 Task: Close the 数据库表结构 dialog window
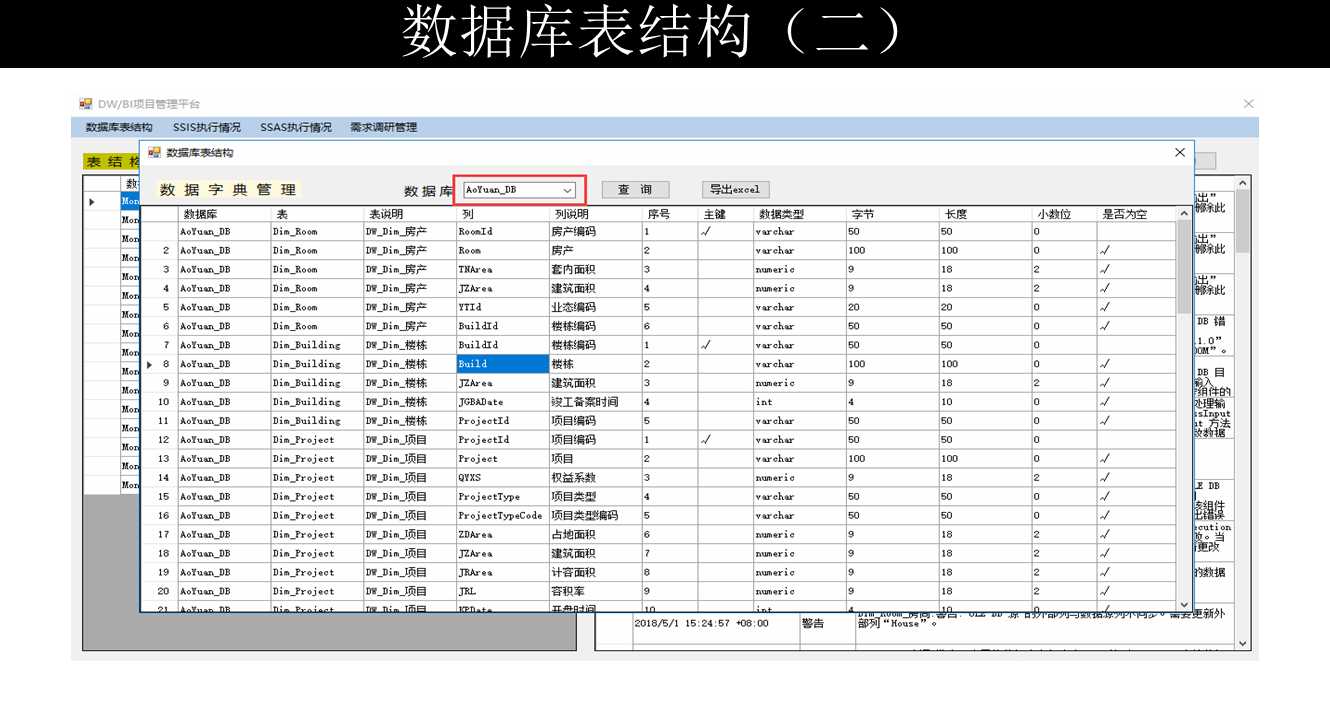point(1180,153)
